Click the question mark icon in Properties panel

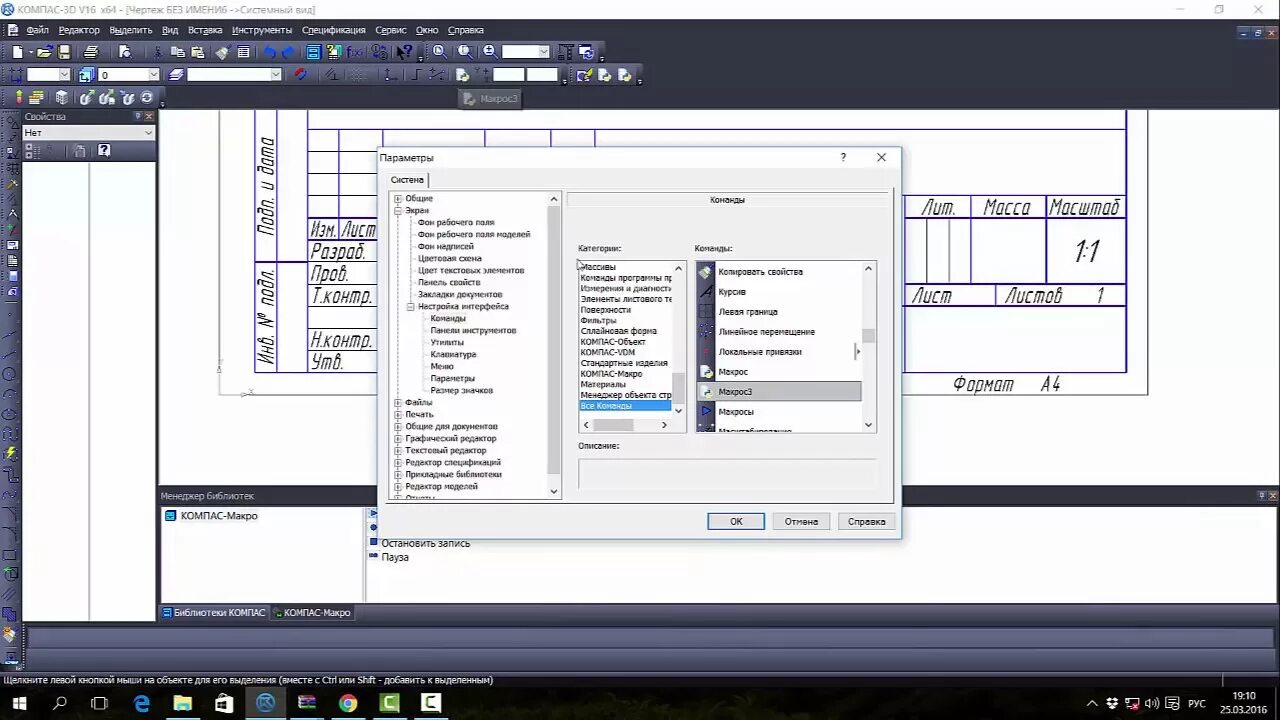[104, 151]
